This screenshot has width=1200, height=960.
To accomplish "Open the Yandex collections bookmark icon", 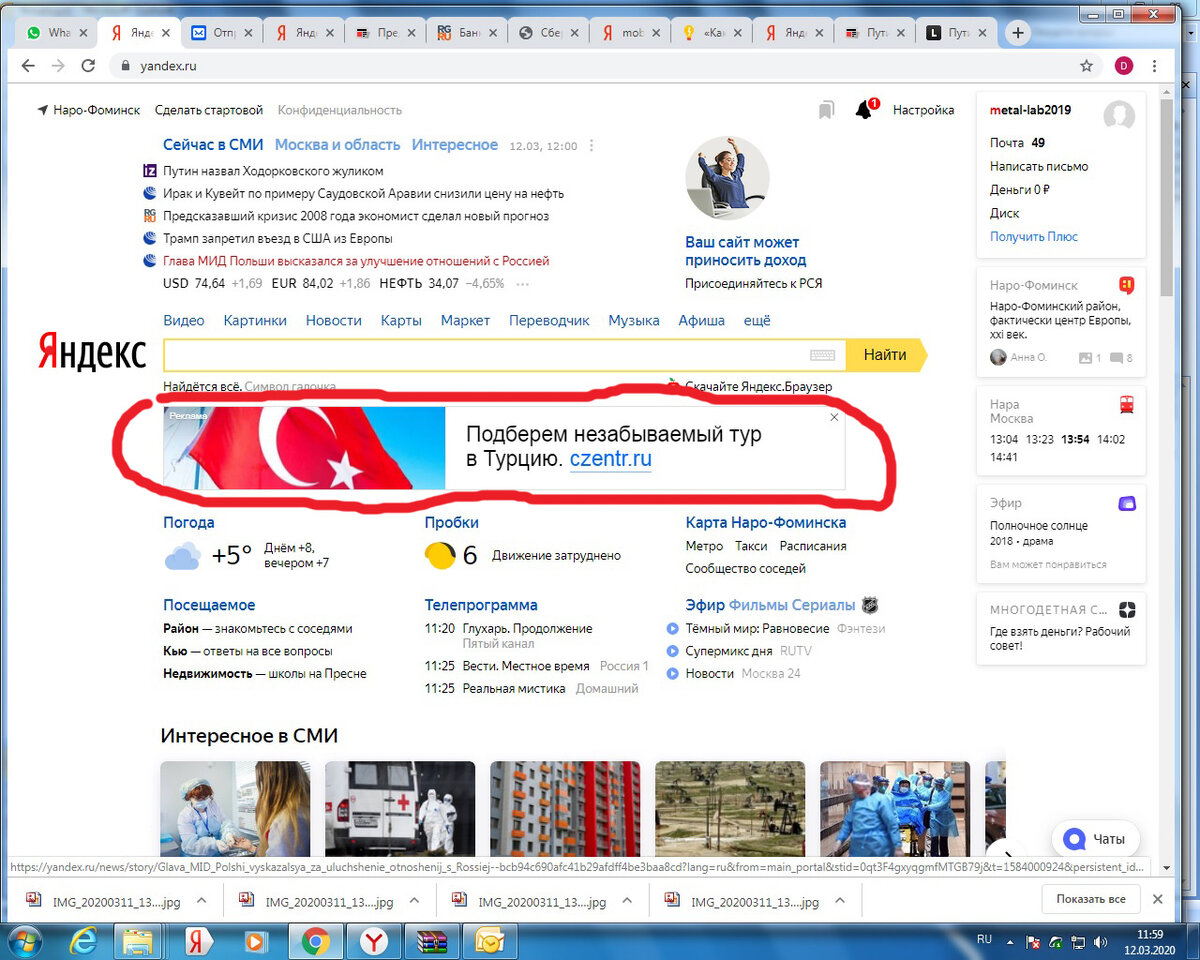I will coord(826,110).
